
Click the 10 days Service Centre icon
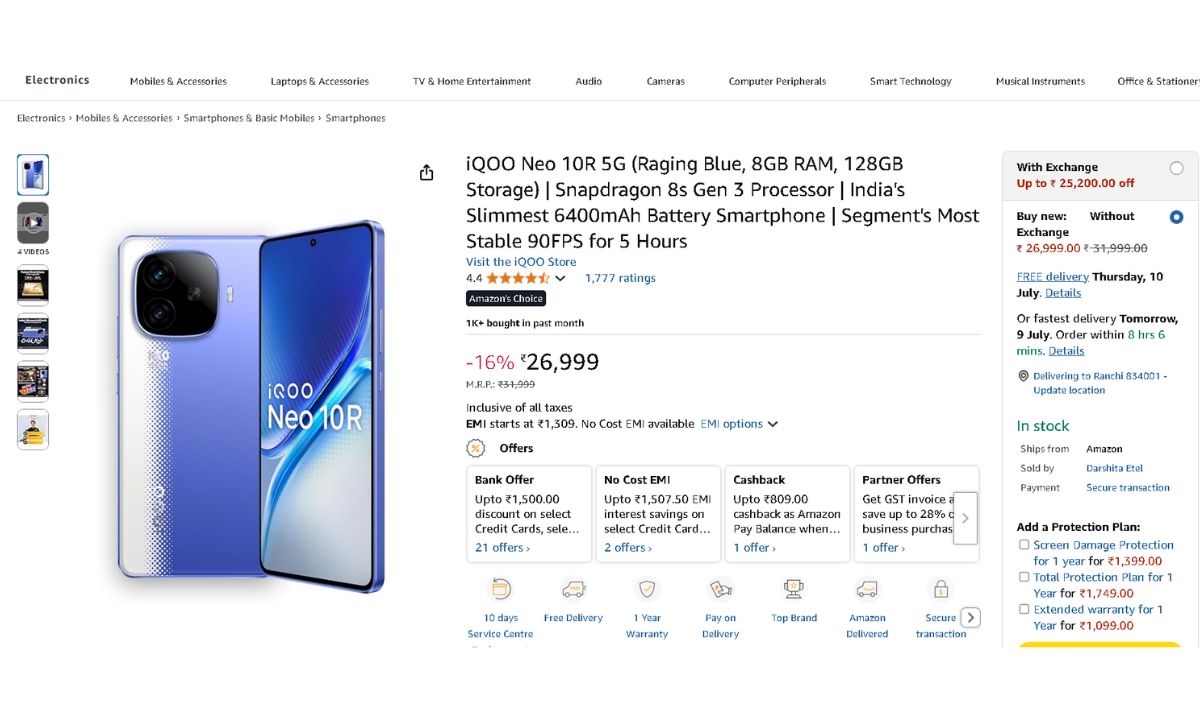(x=501, y=589)
